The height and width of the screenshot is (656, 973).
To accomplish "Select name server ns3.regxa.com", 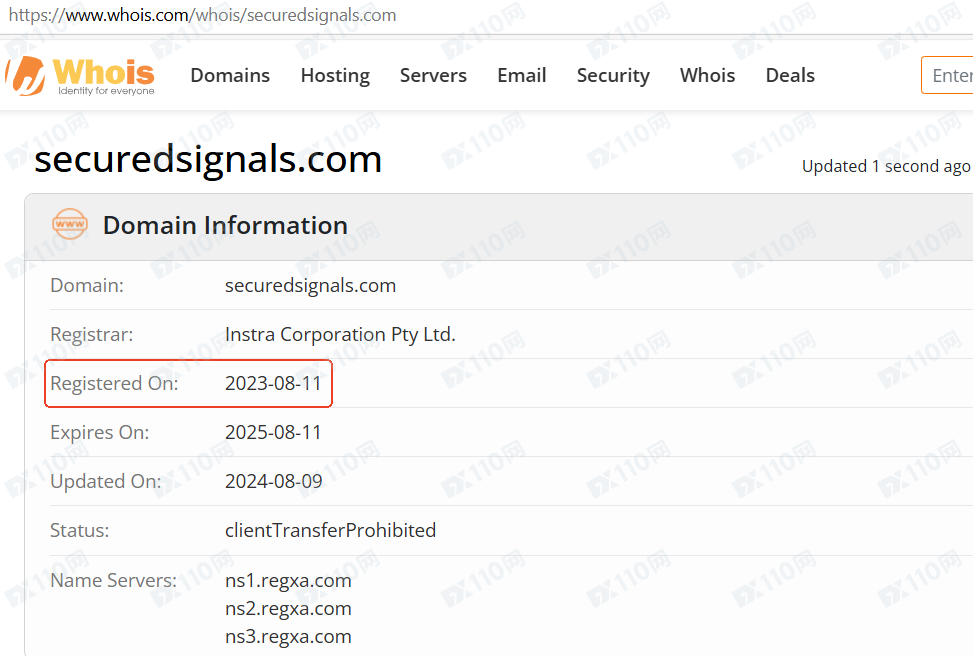I will (x=288, y=637).
